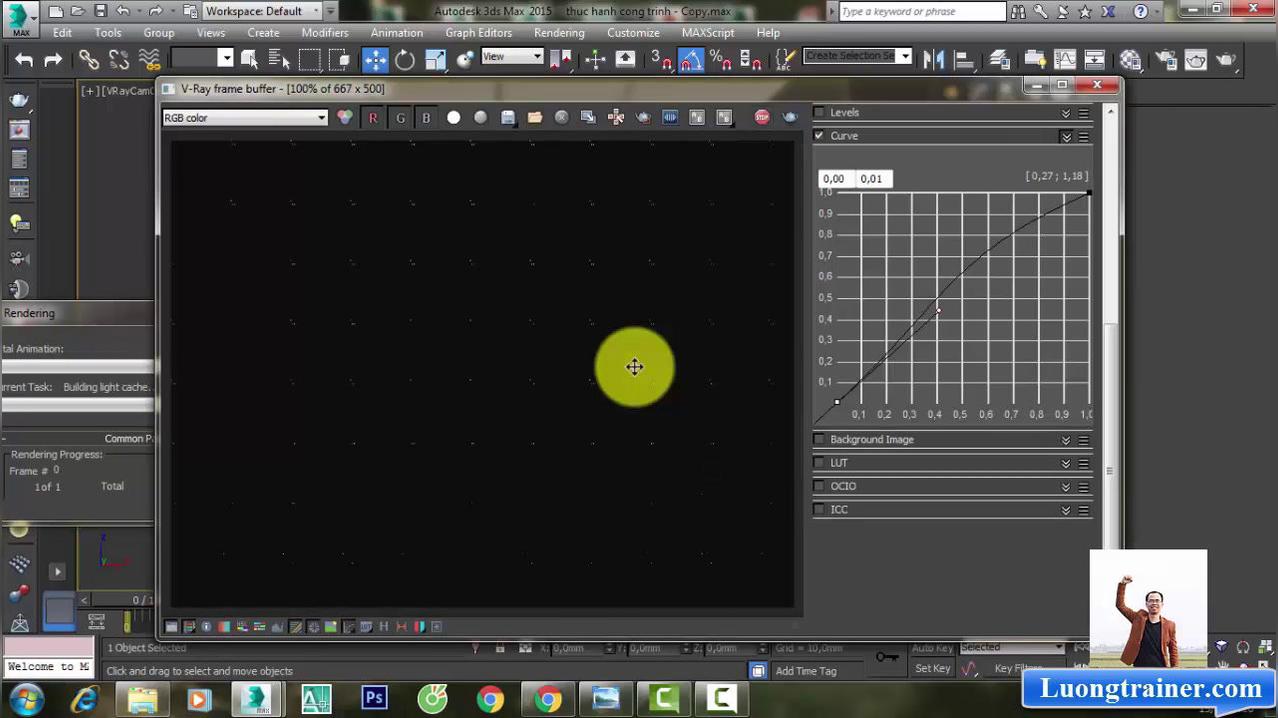Screen dimensions: 1278x718
Task: Open the MAXScript menu
Action: (x=708, y=33)
